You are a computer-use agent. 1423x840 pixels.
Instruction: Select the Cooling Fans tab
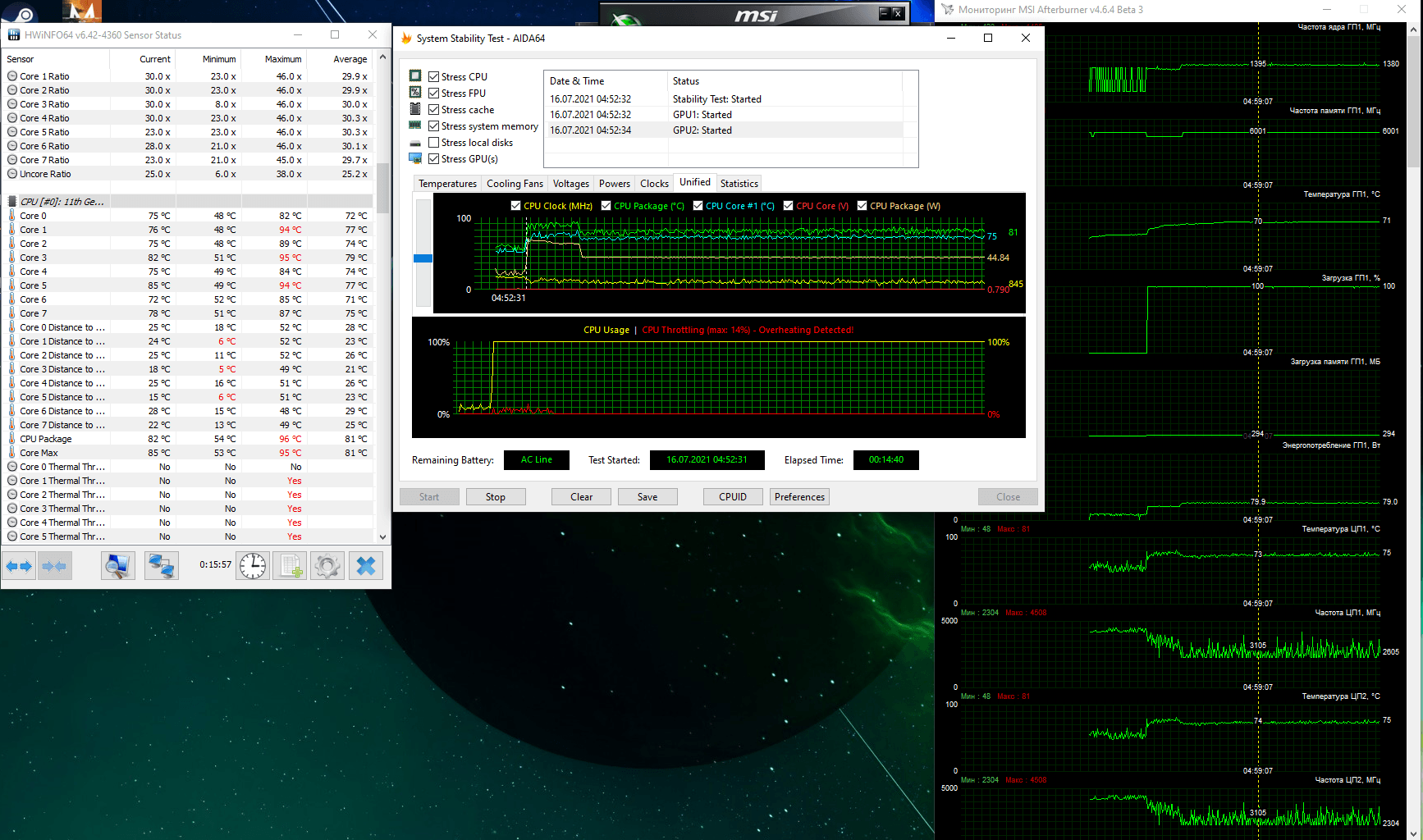click(x=515, y=184)
